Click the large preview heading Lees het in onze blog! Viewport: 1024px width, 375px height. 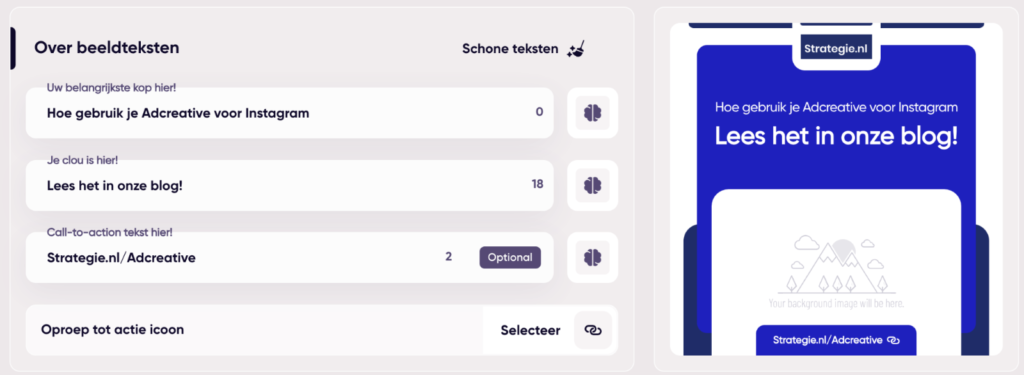point(836,136)
